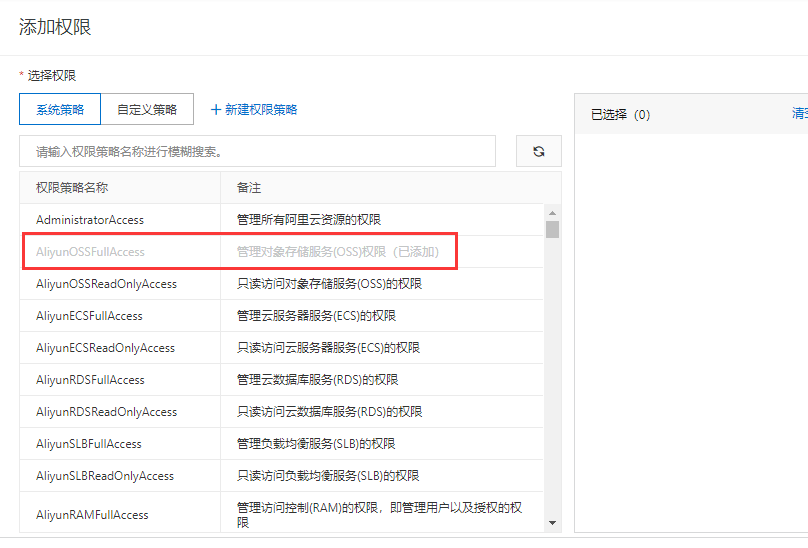Viewport: 808px width, 548px height.
Task: Switch to 自定义策略 tab
Action: tap(147, 109)
